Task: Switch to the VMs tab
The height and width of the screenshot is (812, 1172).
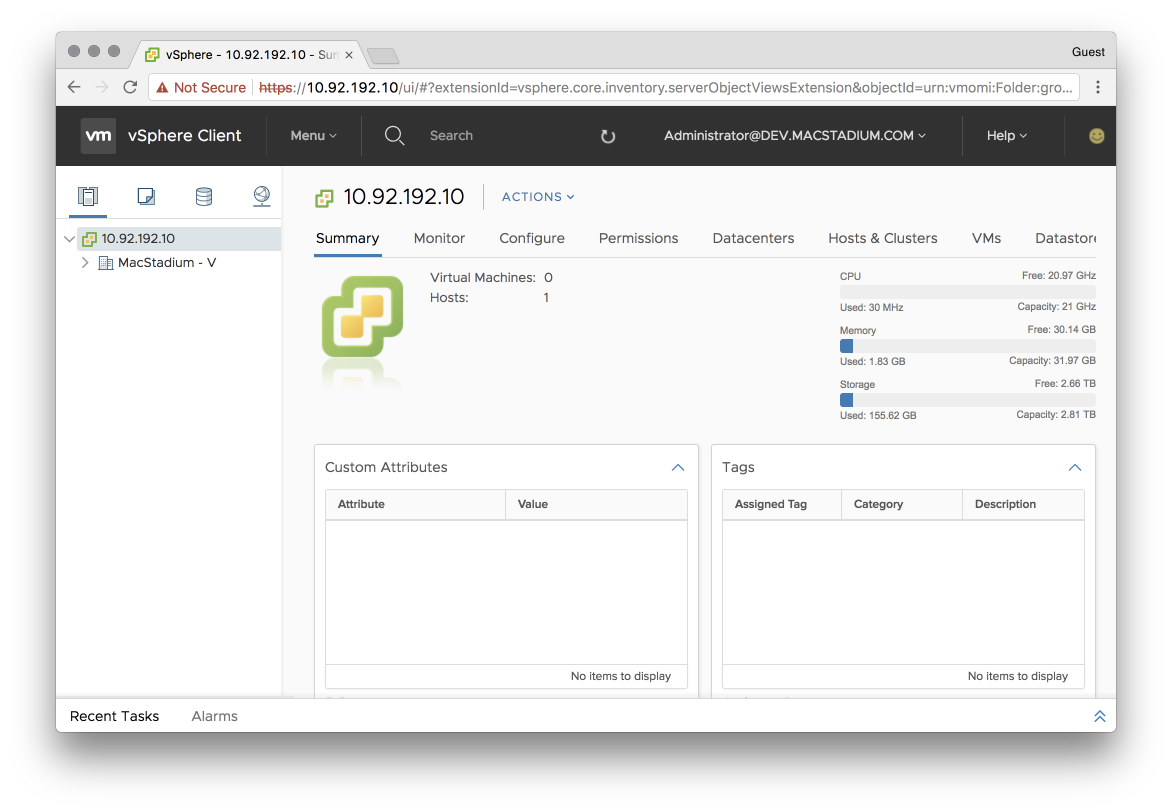Action: click(986, 239)
